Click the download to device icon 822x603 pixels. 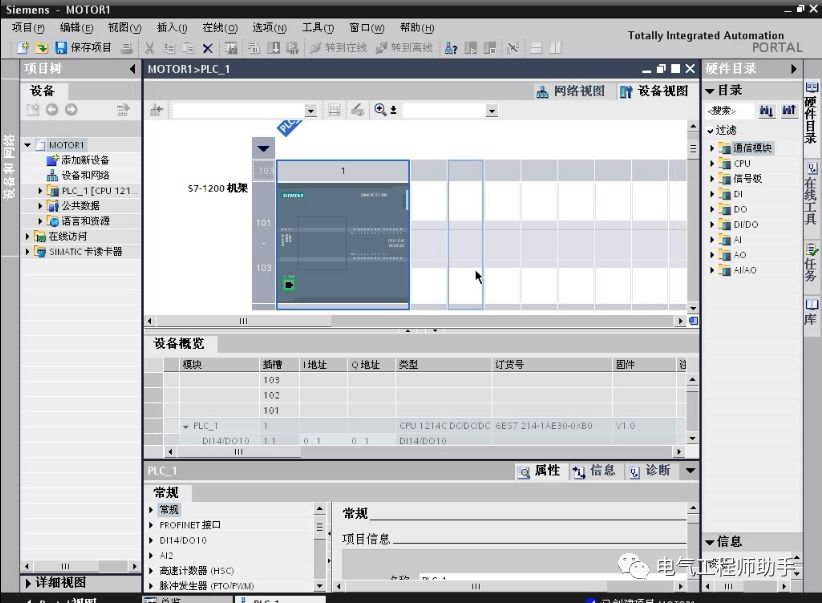pyautogui.click(x=274, y=48)
